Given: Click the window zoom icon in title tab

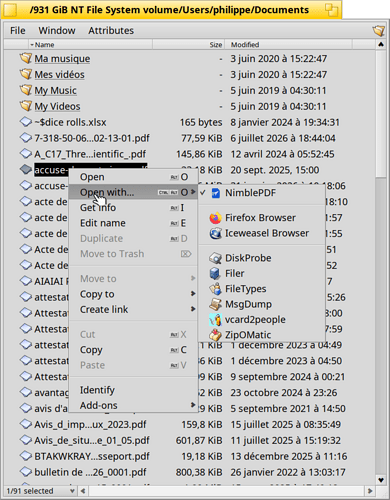Looking at the screenshot, I should (331, 10).
